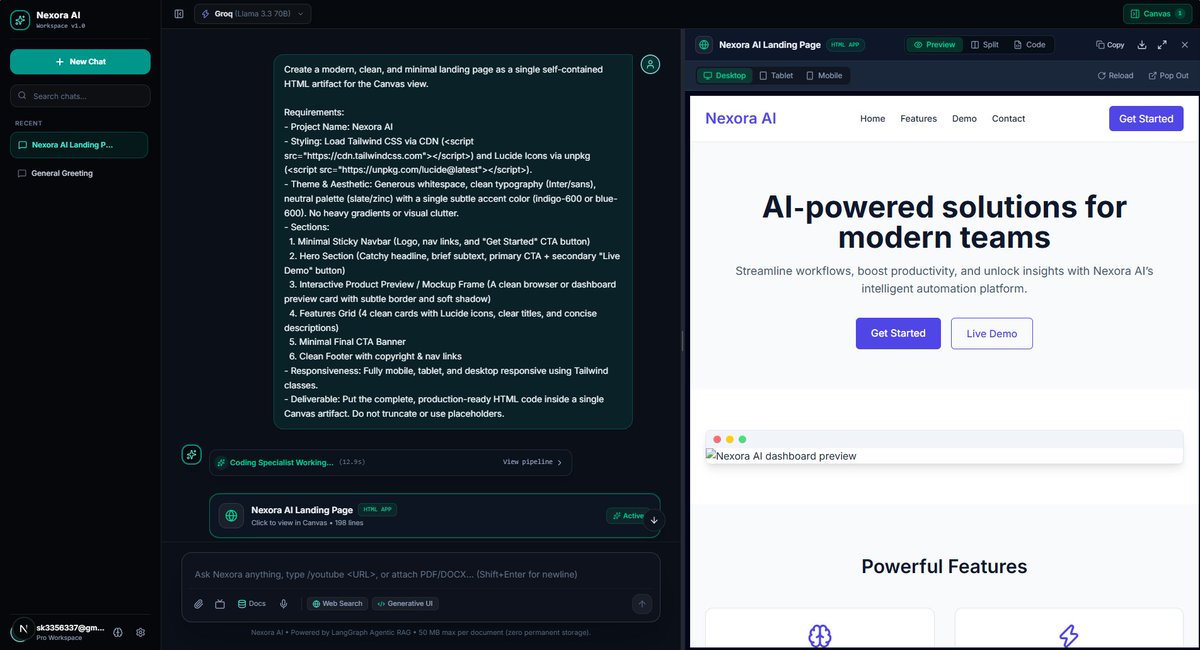Click the Powerful Features heading

(x=944, y=566)
